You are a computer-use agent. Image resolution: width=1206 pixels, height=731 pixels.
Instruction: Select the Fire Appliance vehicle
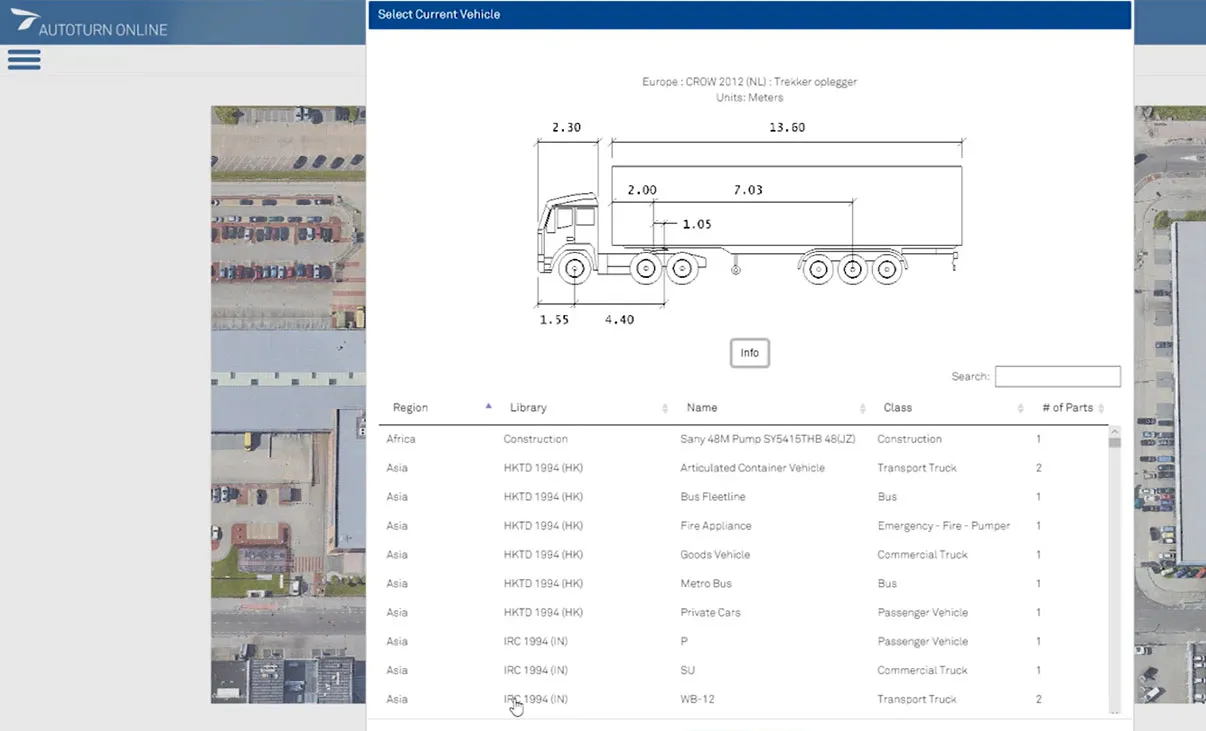click(x=743, y=526)
